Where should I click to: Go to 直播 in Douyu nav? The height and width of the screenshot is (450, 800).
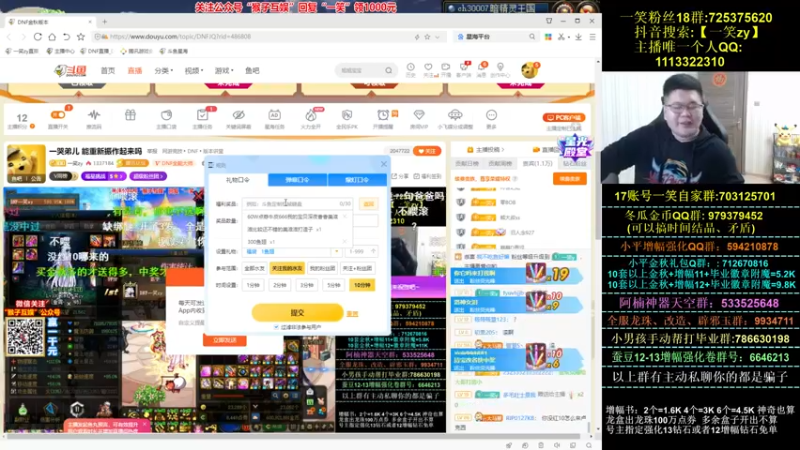tap(135, 70)
